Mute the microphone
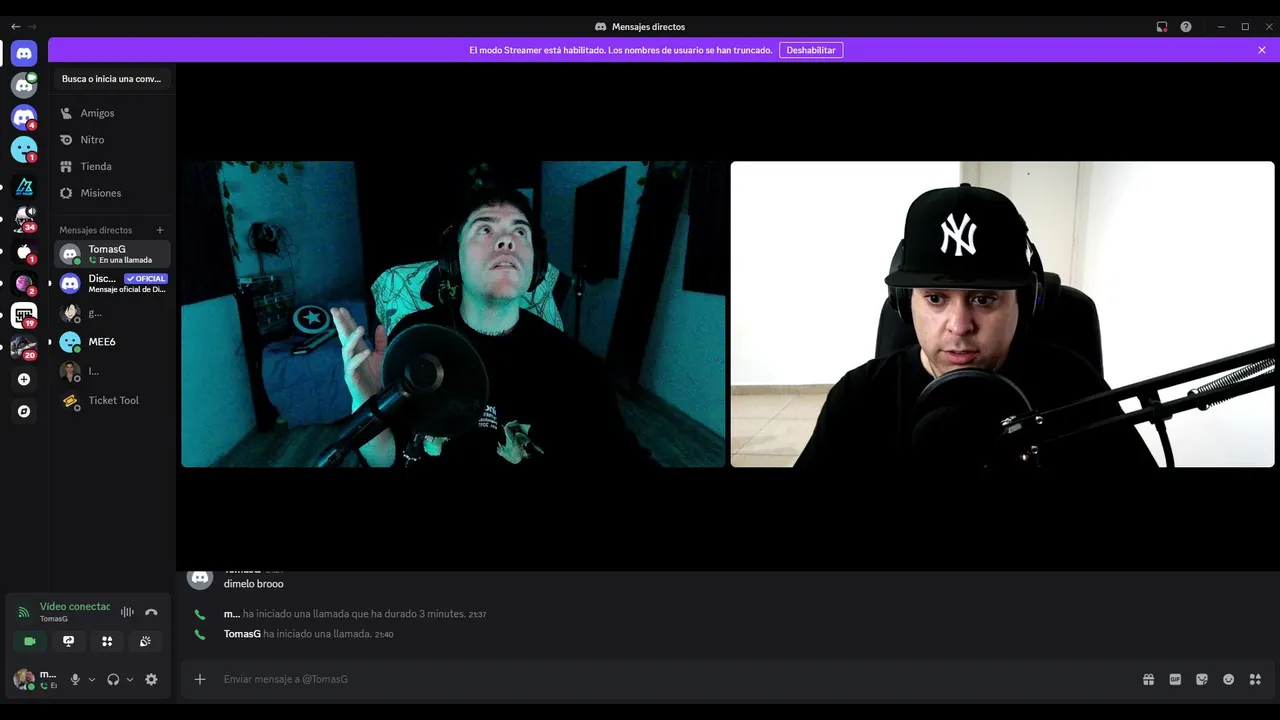Screen dimensions: 1280x720 pyautogui.click(x=75, y=679)
